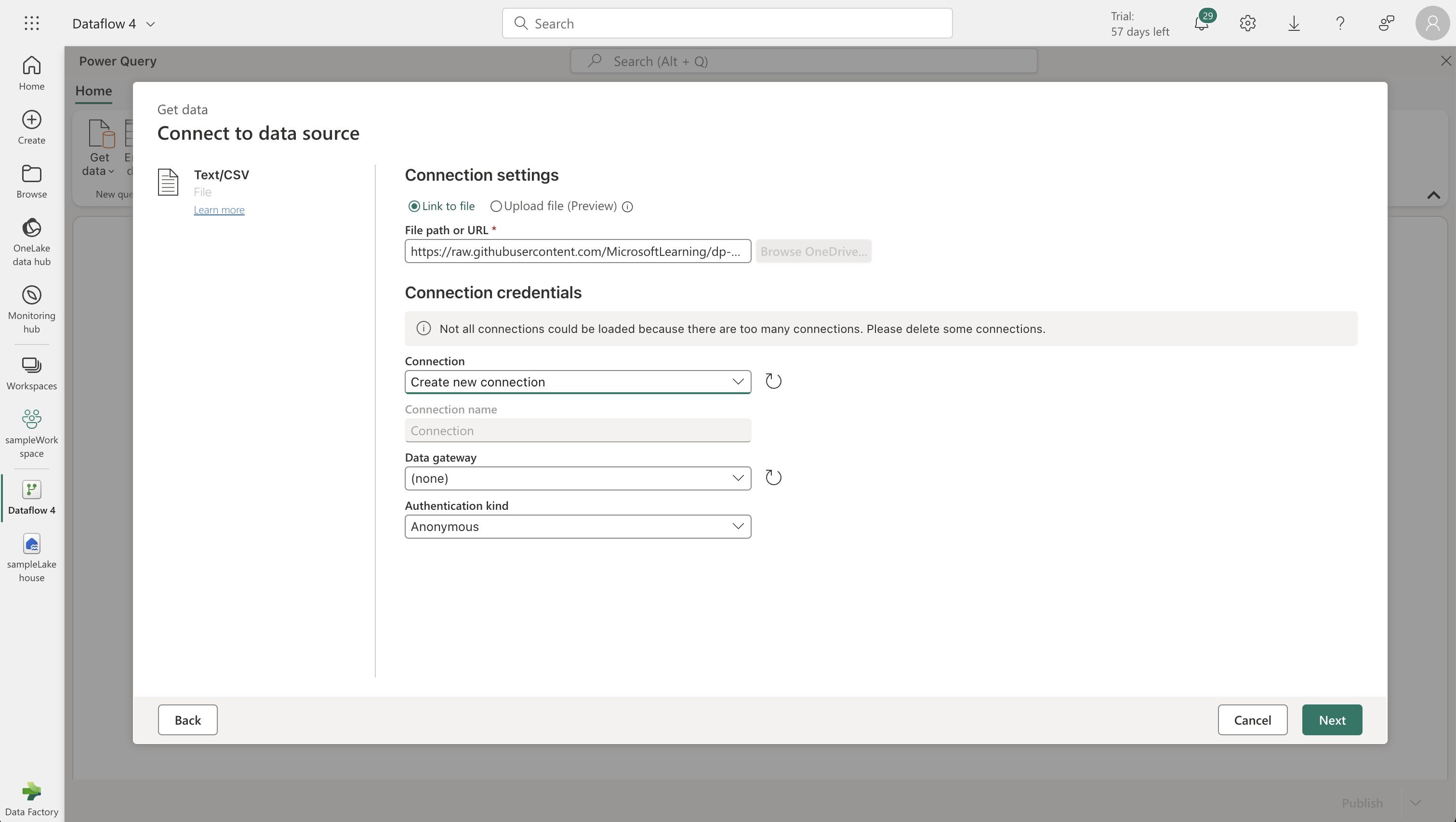Click the Connect to data source title
Image resolution: width=1456 pixels, height=822 pixels.
tap(258, 133)
